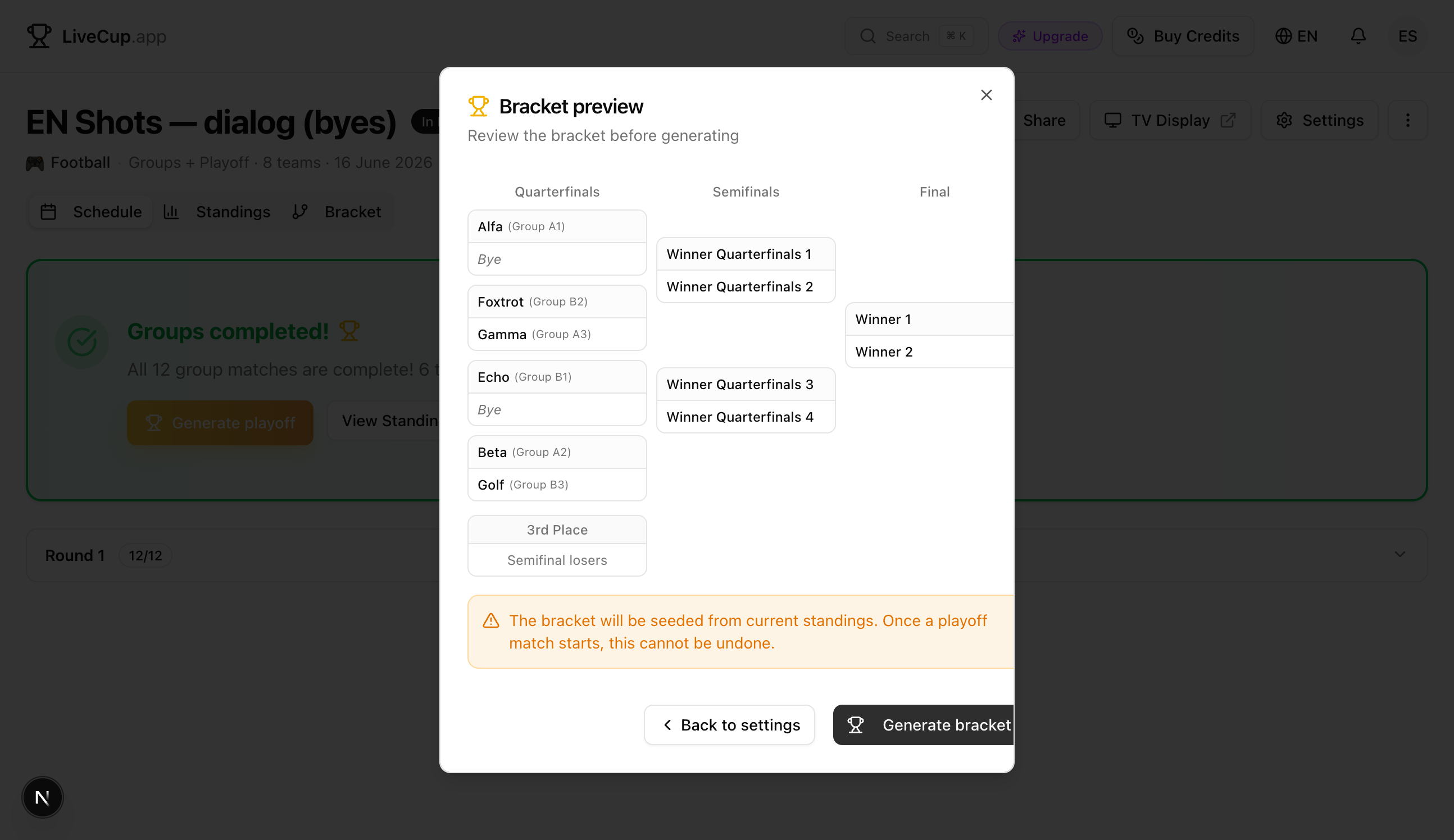The height and width of the screenshot is (840, 1454).
Task: Click Generate playoff button
Action: (220, 423)
